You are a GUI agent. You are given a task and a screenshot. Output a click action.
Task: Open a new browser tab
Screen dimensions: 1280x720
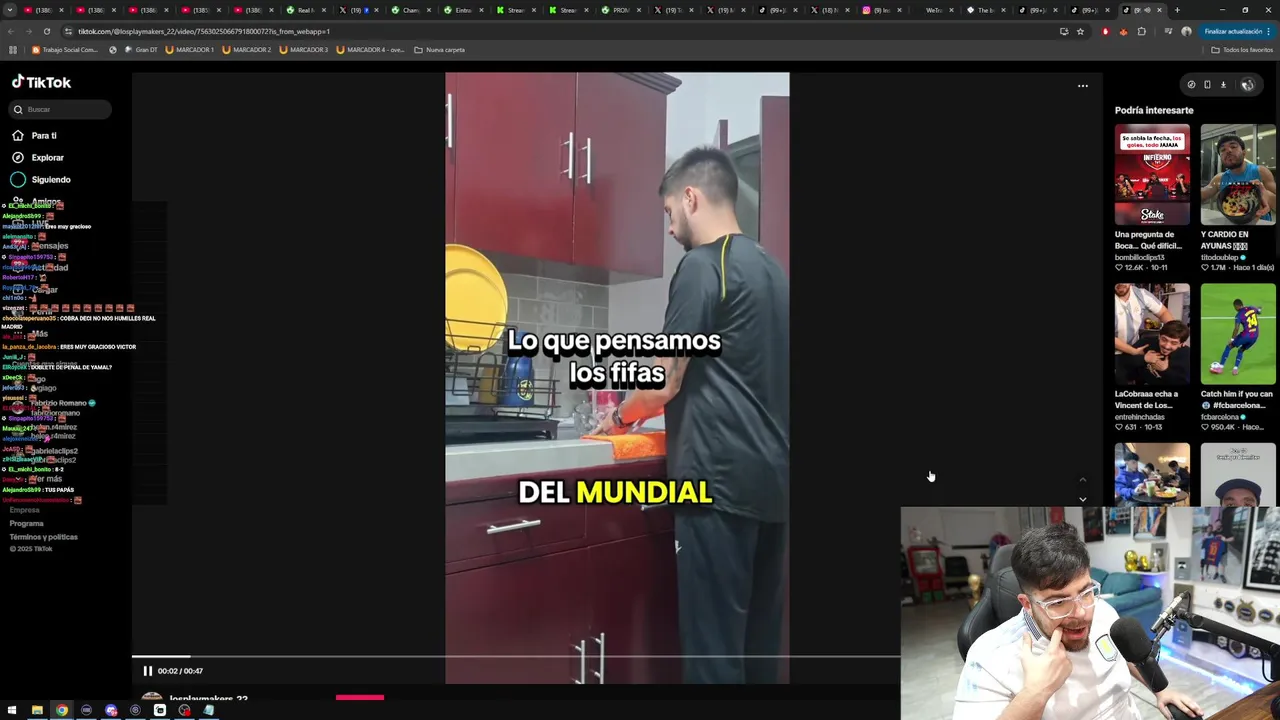[x=1177, y=10]
